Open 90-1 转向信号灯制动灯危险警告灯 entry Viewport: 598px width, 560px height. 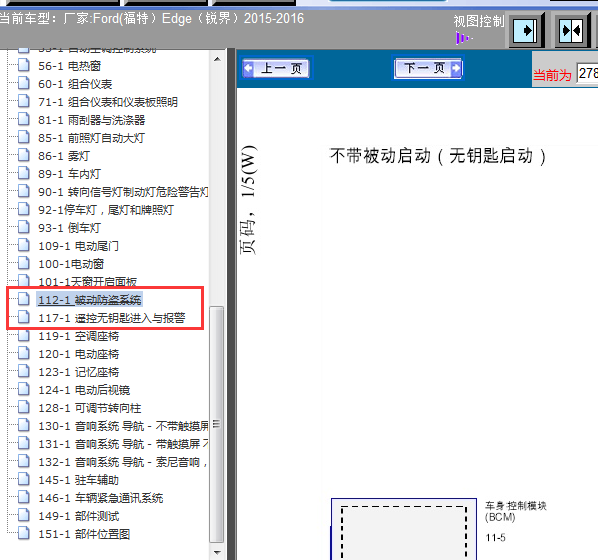click(123, 192)
